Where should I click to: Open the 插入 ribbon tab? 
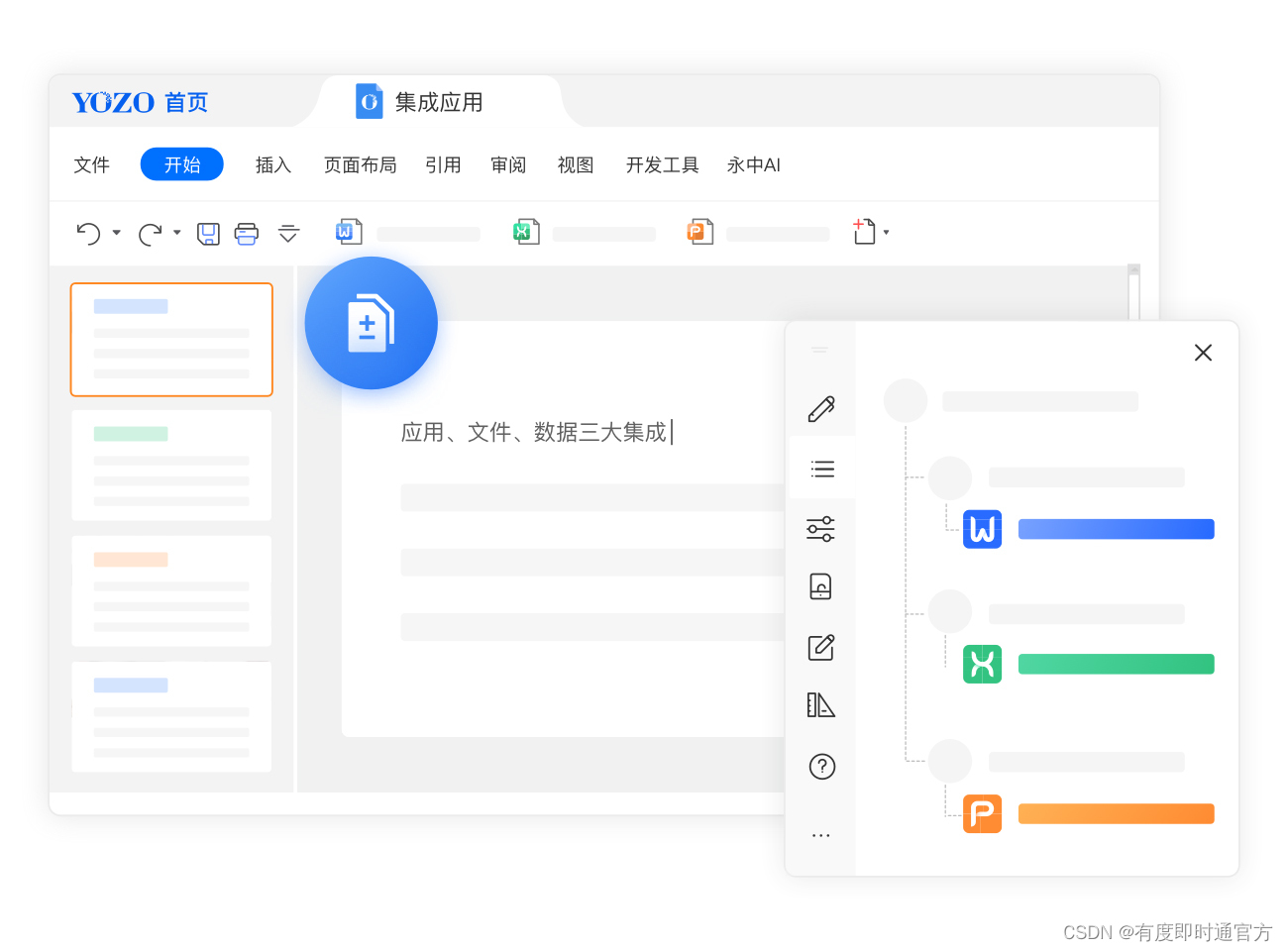click(273, 164)
